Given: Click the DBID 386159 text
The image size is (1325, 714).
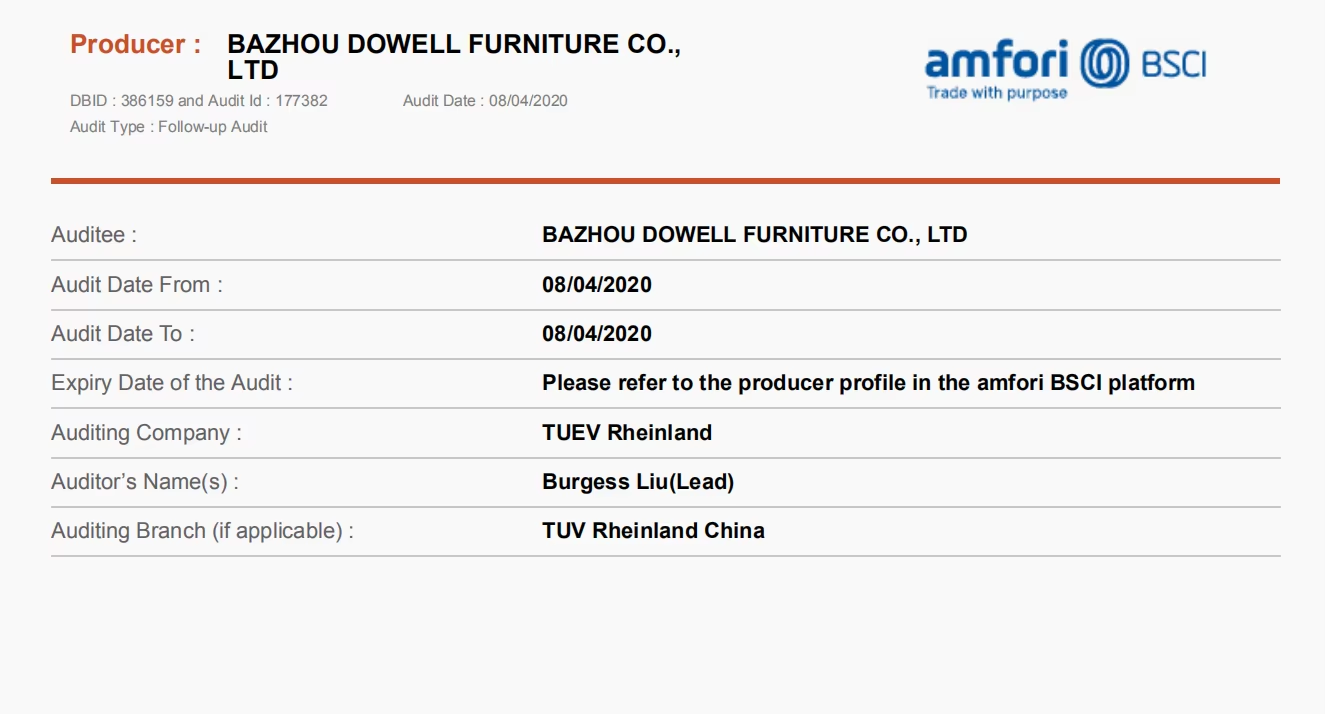Looking at the screenshot, I should (121, 101).
